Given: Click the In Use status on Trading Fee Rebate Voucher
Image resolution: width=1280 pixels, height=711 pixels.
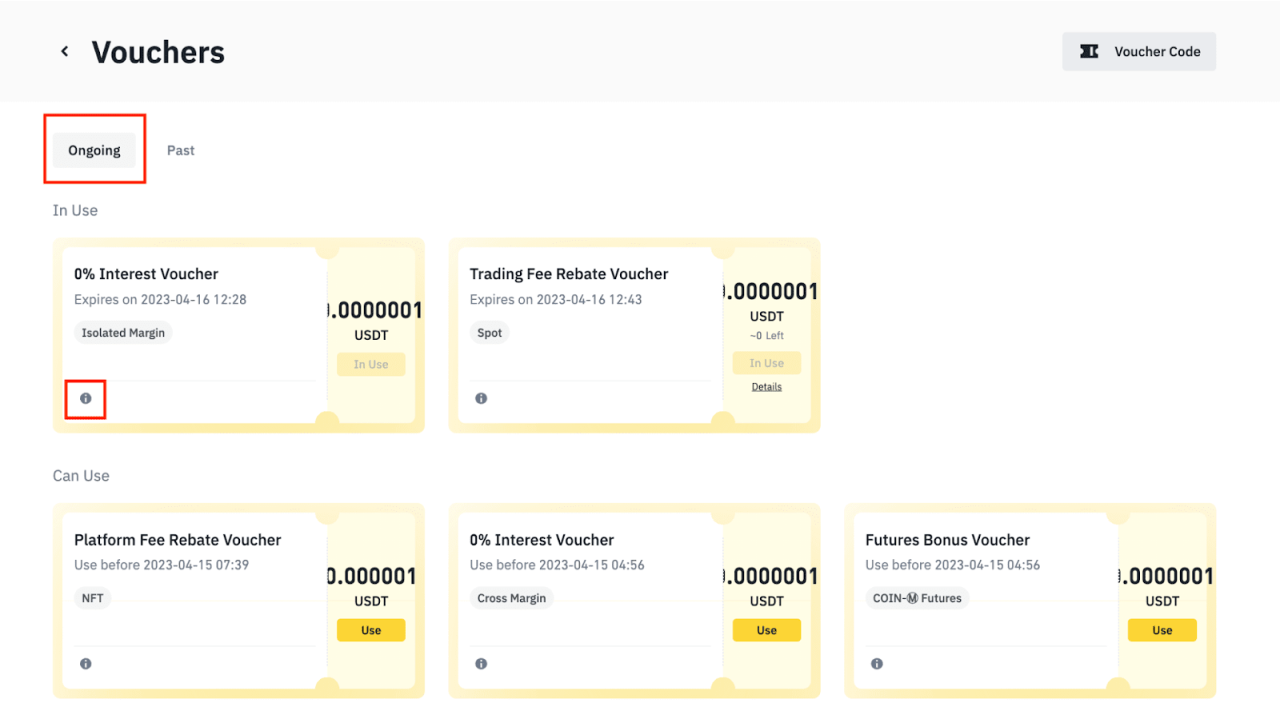Looking at the screenshot, I should [766, 363].
